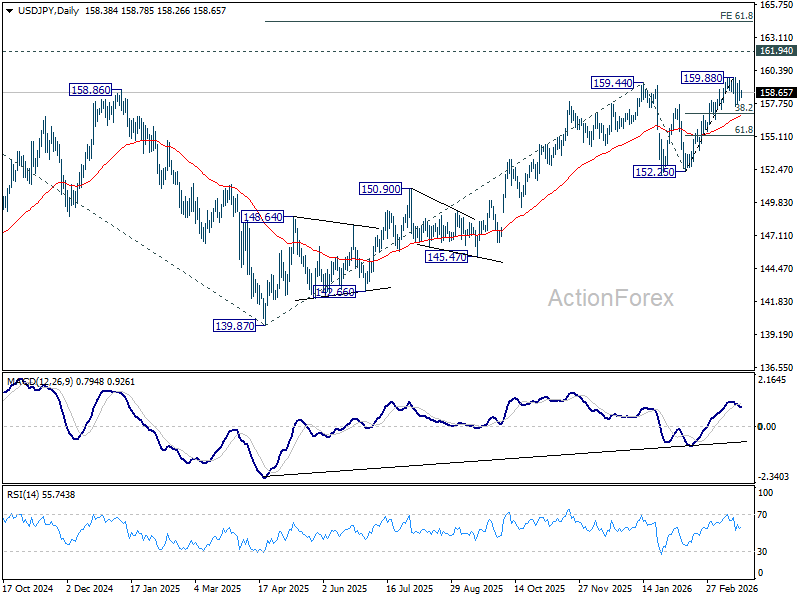Click the triangle arrow beside USDJPY,Daily

click(9, 11)
